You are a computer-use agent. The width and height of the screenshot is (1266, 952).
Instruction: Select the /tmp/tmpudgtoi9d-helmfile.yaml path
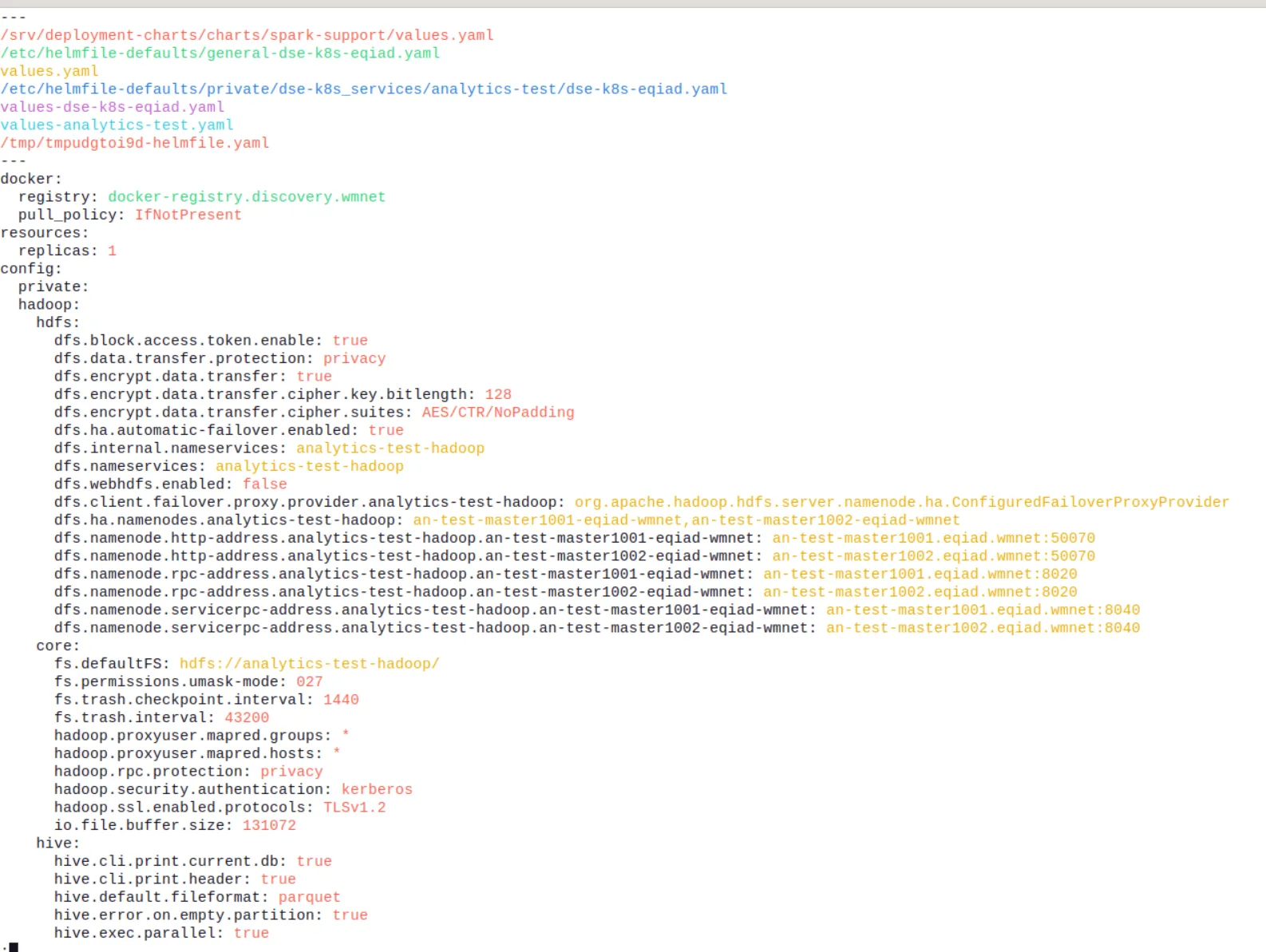tap(135, 143)
